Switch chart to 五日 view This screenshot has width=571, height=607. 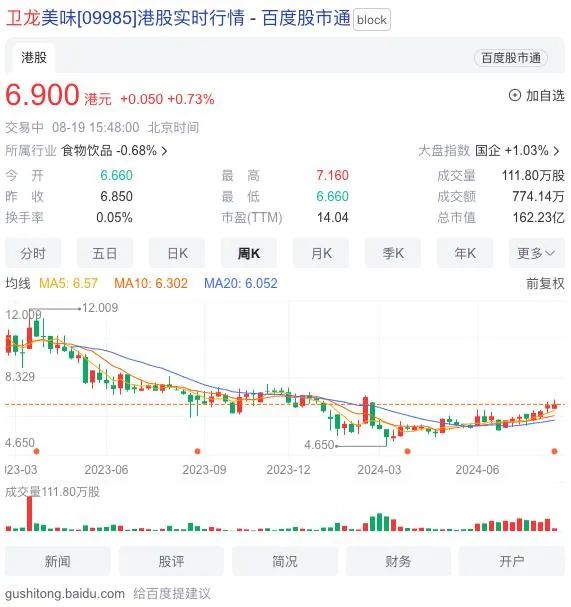[105, 254]
